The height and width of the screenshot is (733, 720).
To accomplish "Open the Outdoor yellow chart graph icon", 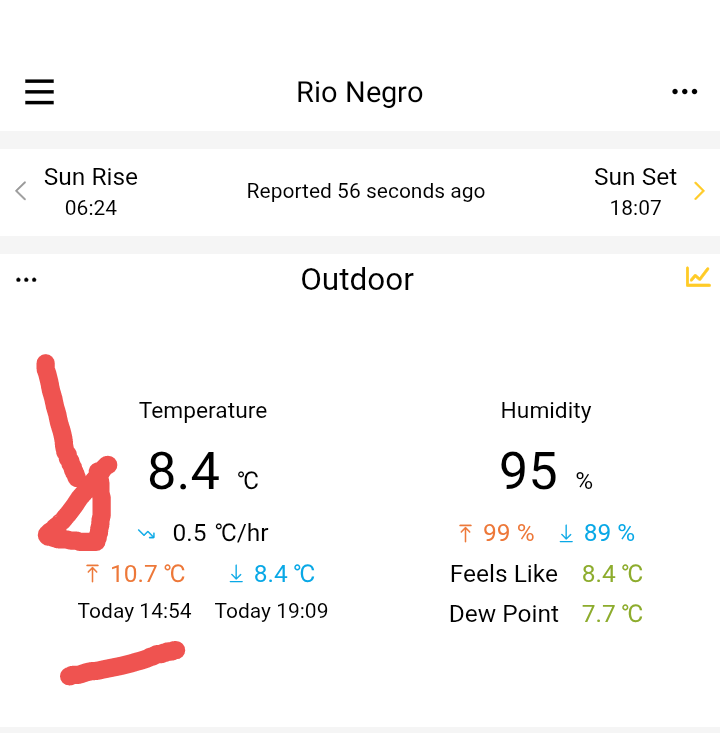I will pos(697,277).
